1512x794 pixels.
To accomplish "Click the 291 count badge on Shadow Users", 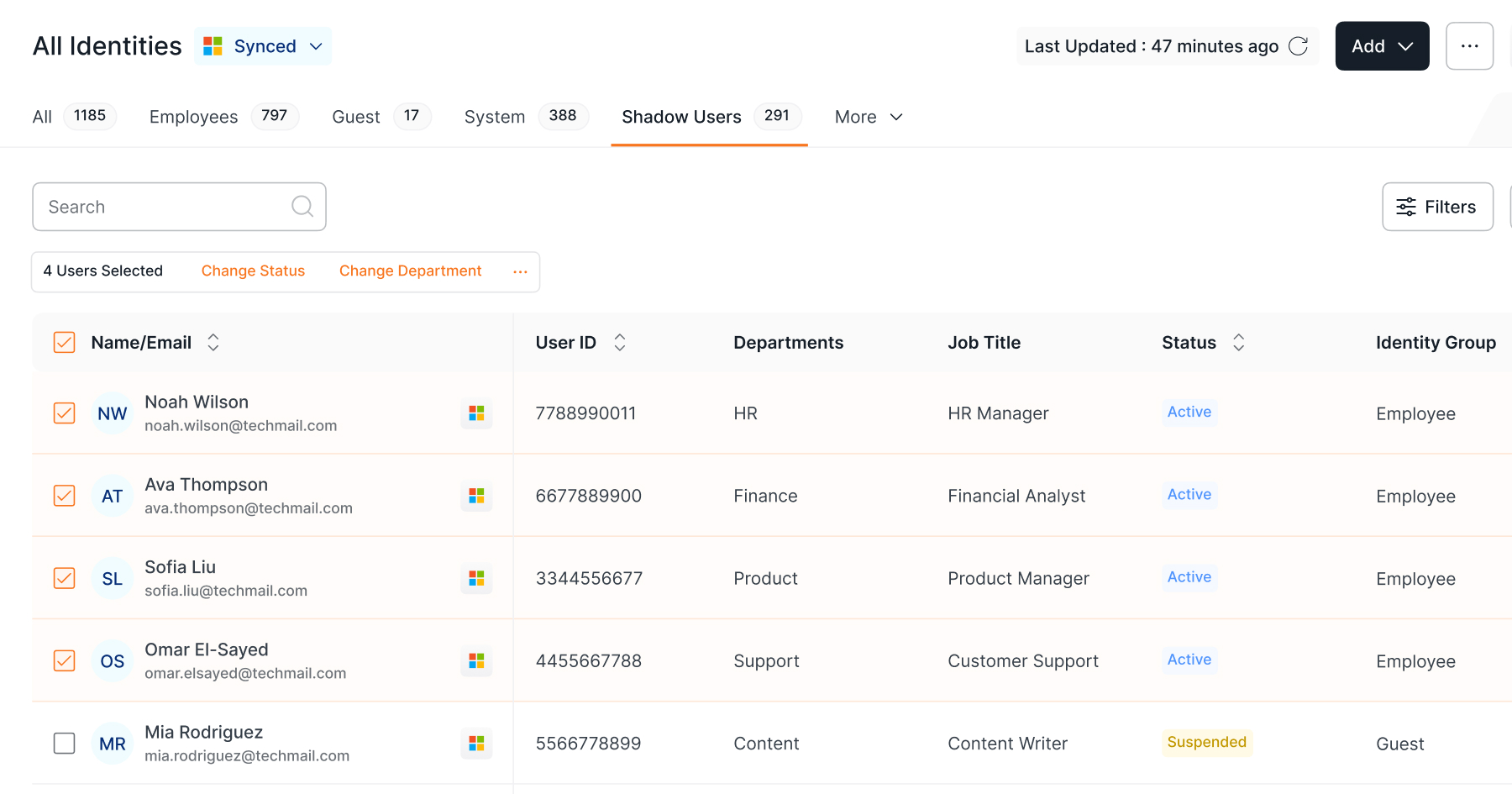I will [777, 116].
